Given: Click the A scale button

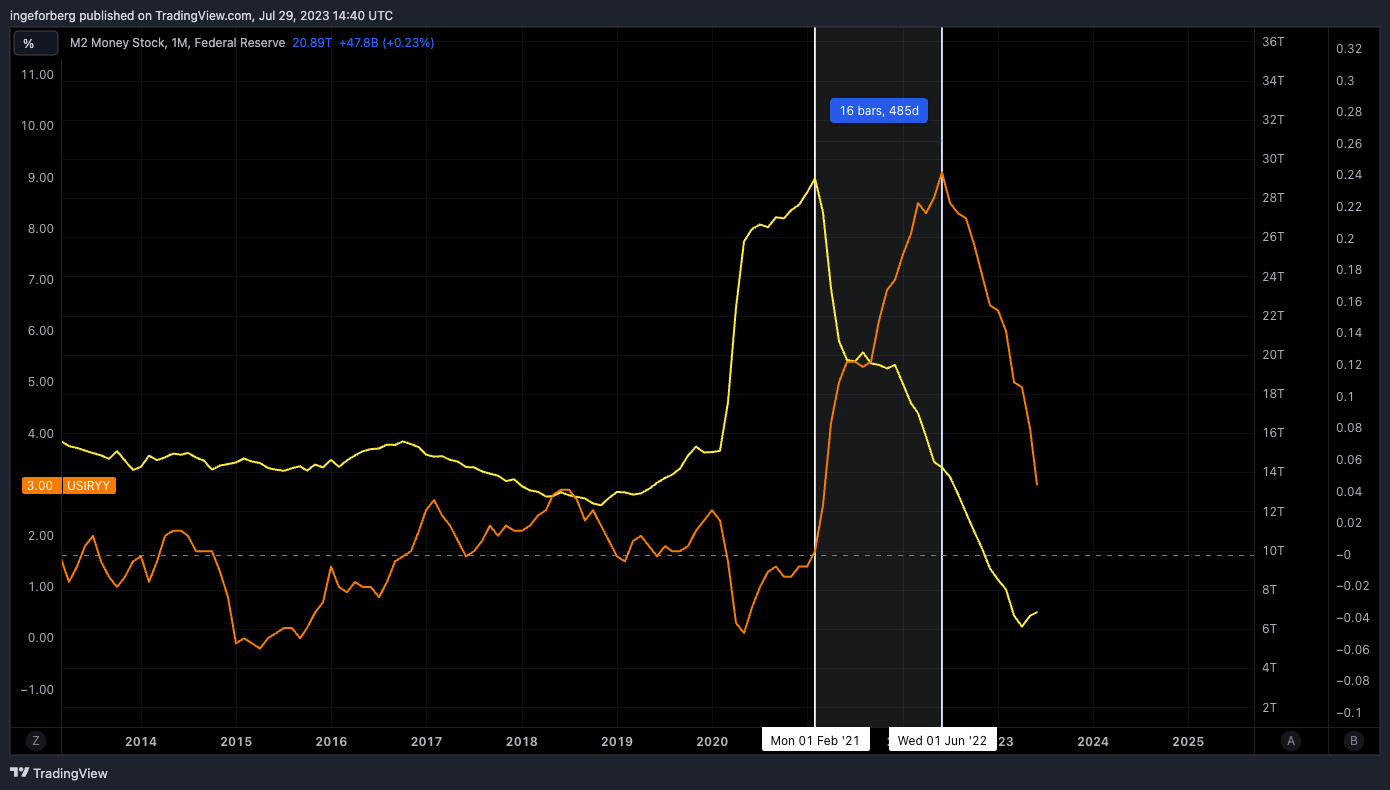Looking at the screenshot, I should 1291,741.
